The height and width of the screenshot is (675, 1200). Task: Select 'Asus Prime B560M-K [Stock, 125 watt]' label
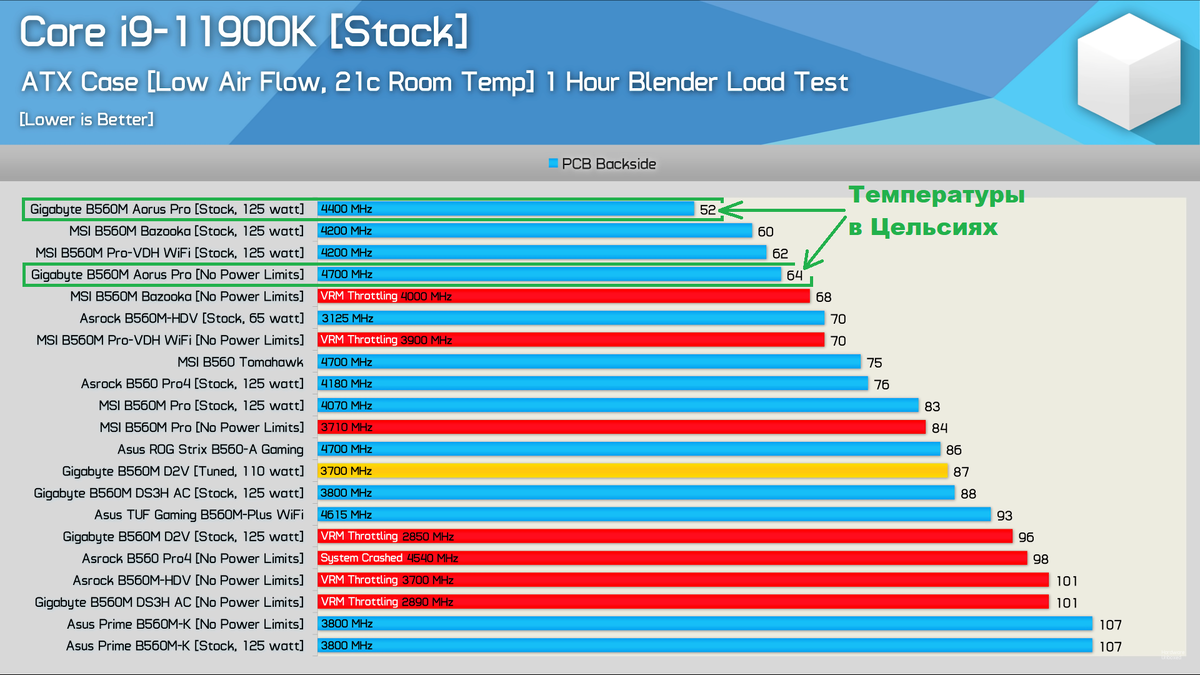185,646
